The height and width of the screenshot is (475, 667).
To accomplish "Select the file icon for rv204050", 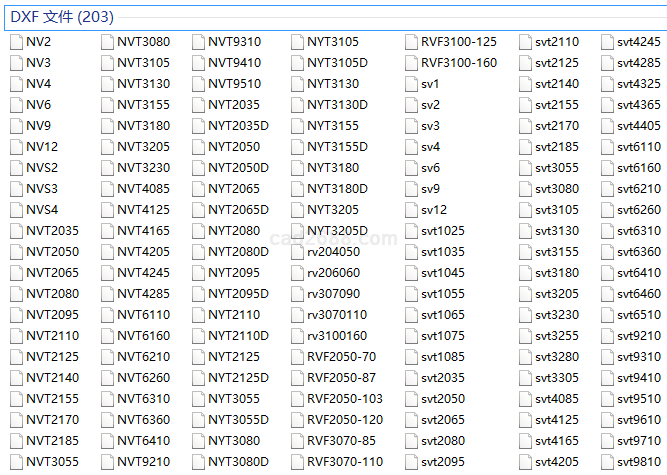I will click(x=297, y=252).
